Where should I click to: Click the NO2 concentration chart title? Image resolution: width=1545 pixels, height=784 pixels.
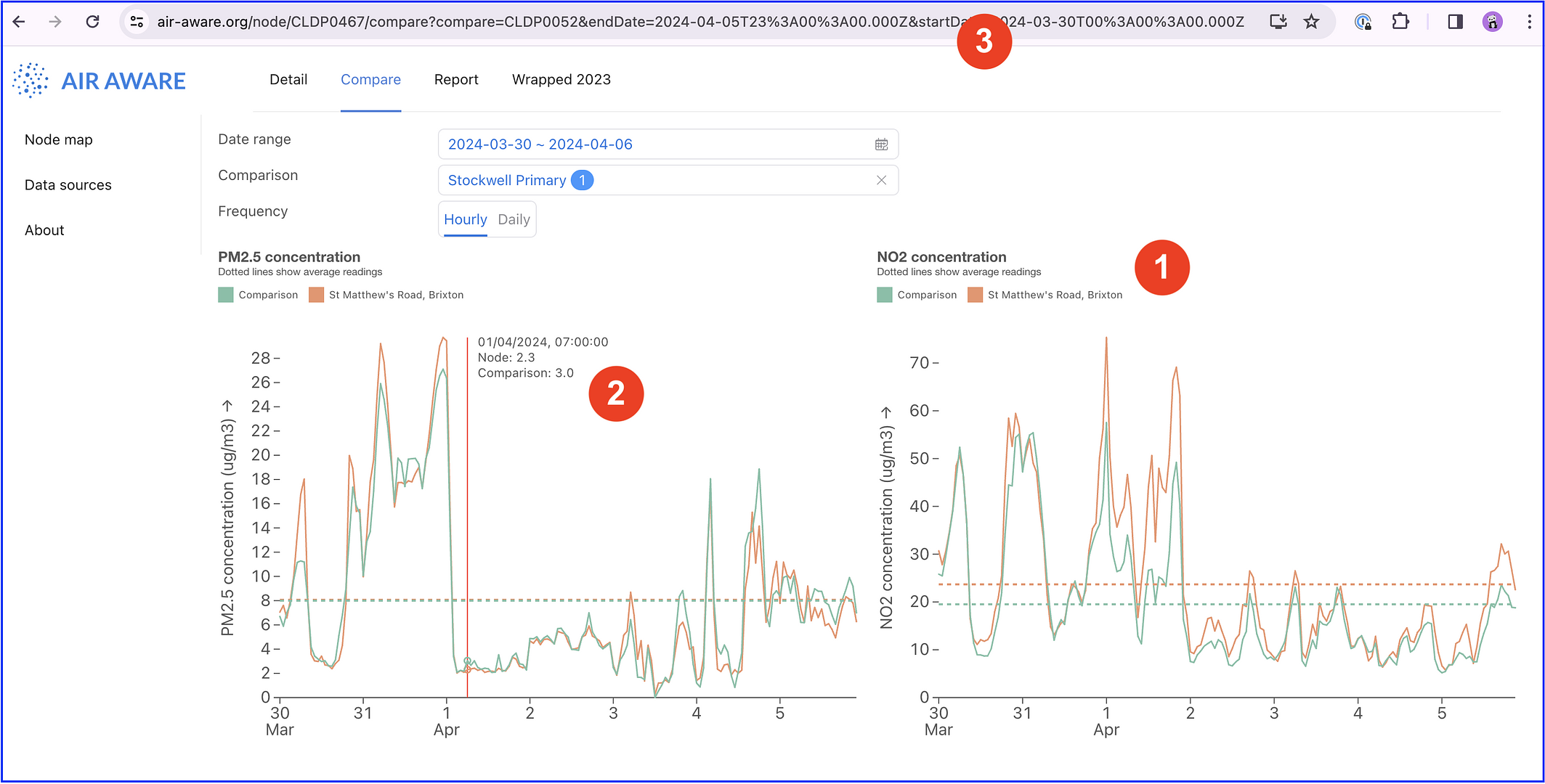coord(941,257)
